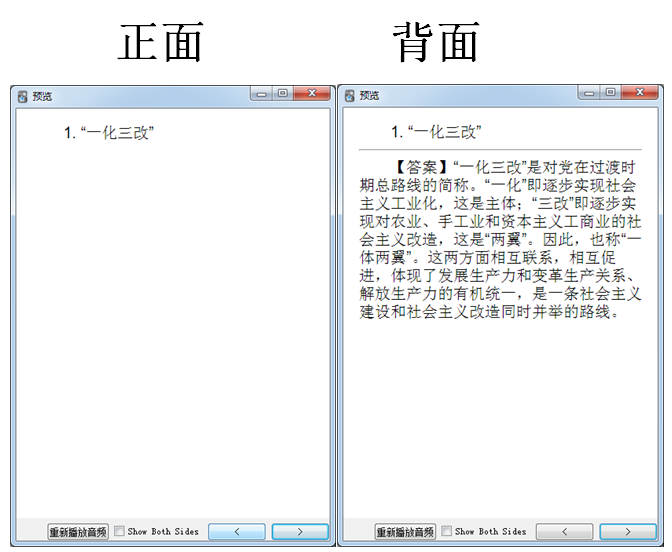Image resolution: width=672 pixels, height=552 pixels.
Task: Go to previous card in right preview window
Action: point(564,531)
